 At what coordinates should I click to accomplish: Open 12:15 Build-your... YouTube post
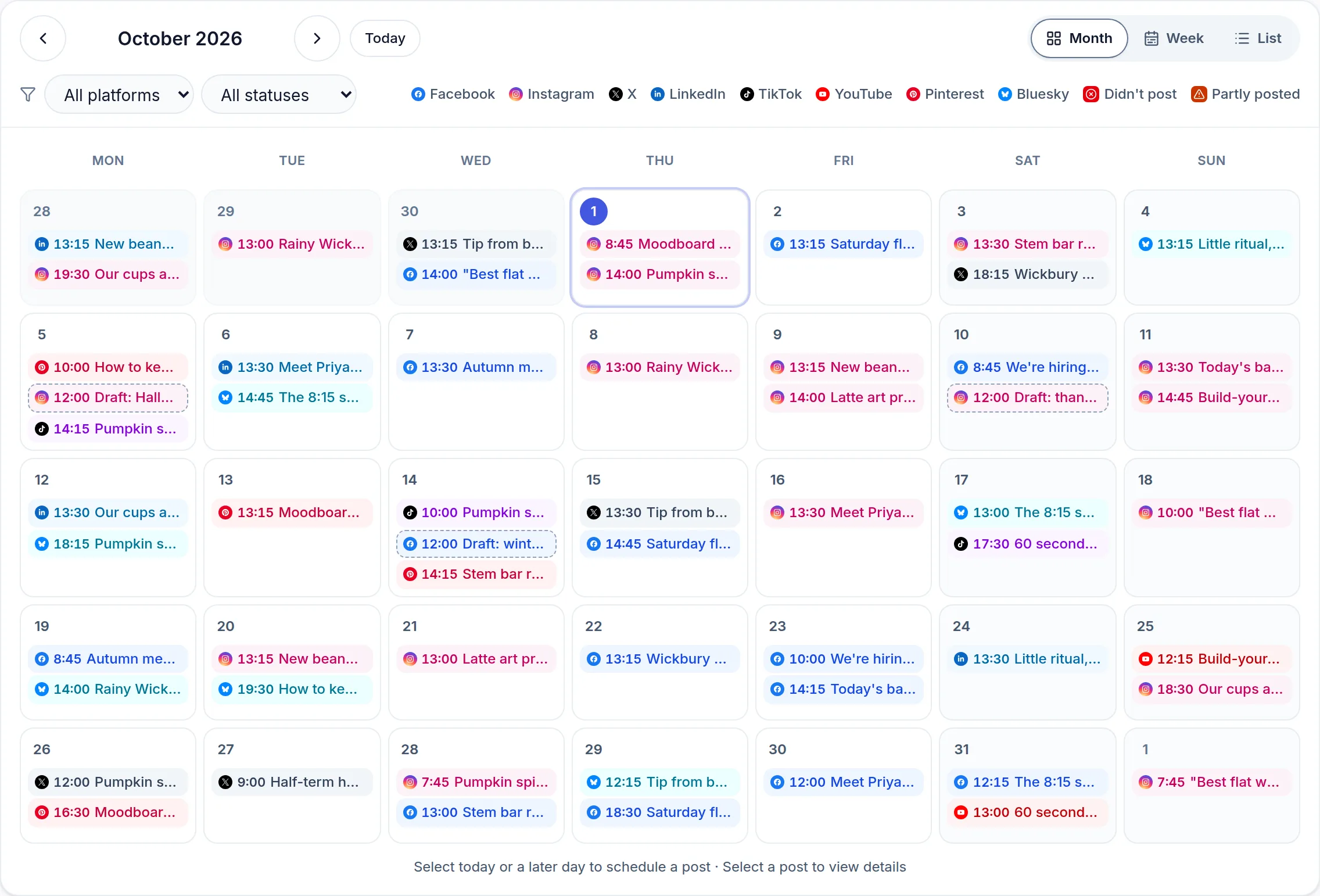[1211, 659]
